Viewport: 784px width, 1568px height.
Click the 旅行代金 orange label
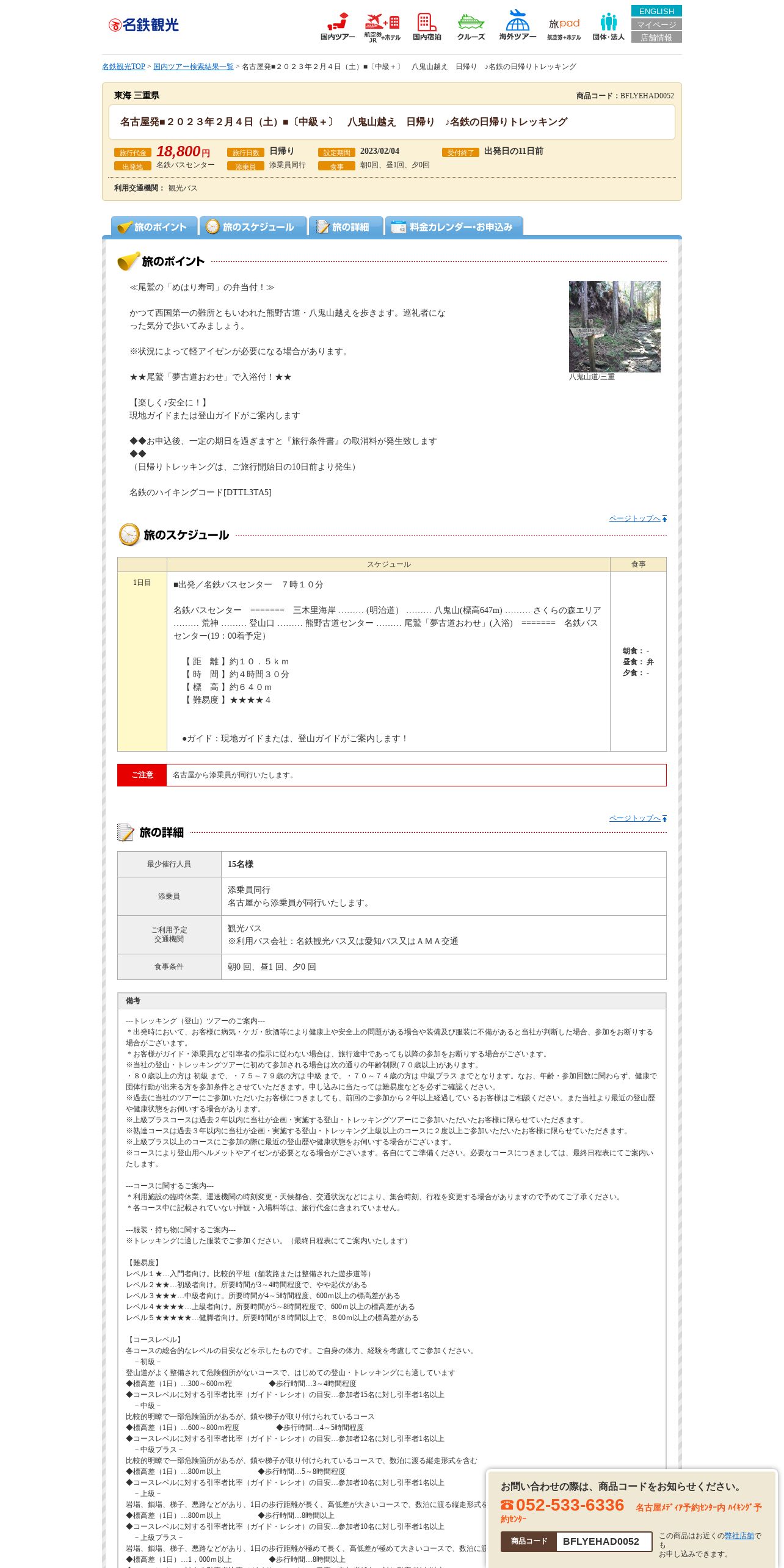132,153
